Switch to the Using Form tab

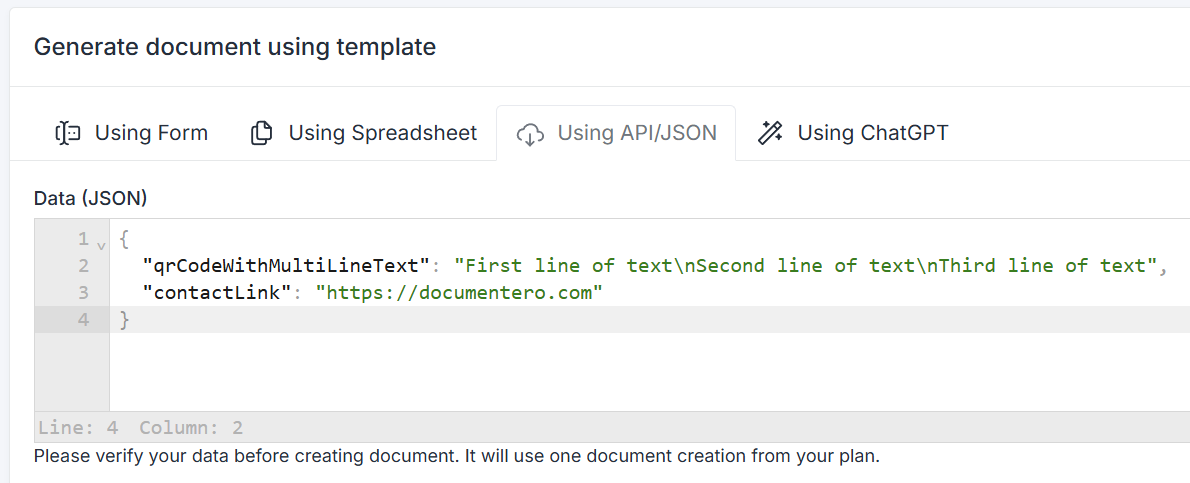tap(151, 133)
